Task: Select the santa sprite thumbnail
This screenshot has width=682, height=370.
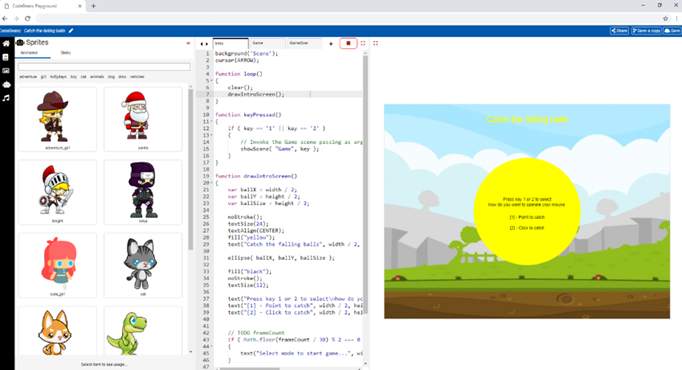Action: pyautogui.click(x=143, y=119)
